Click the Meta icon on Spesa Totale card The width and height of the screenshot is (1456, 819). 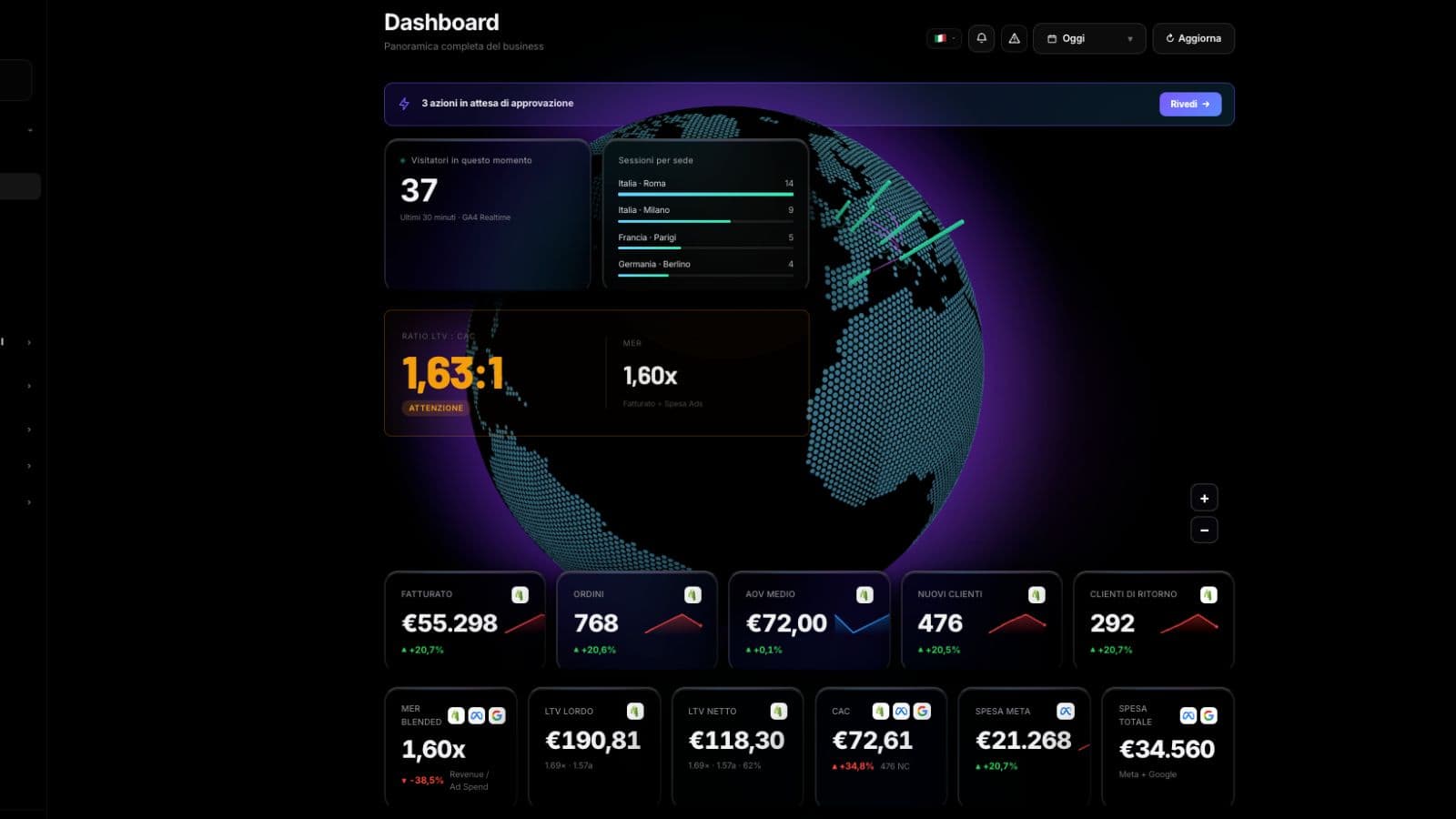[x=1188, y=715]
